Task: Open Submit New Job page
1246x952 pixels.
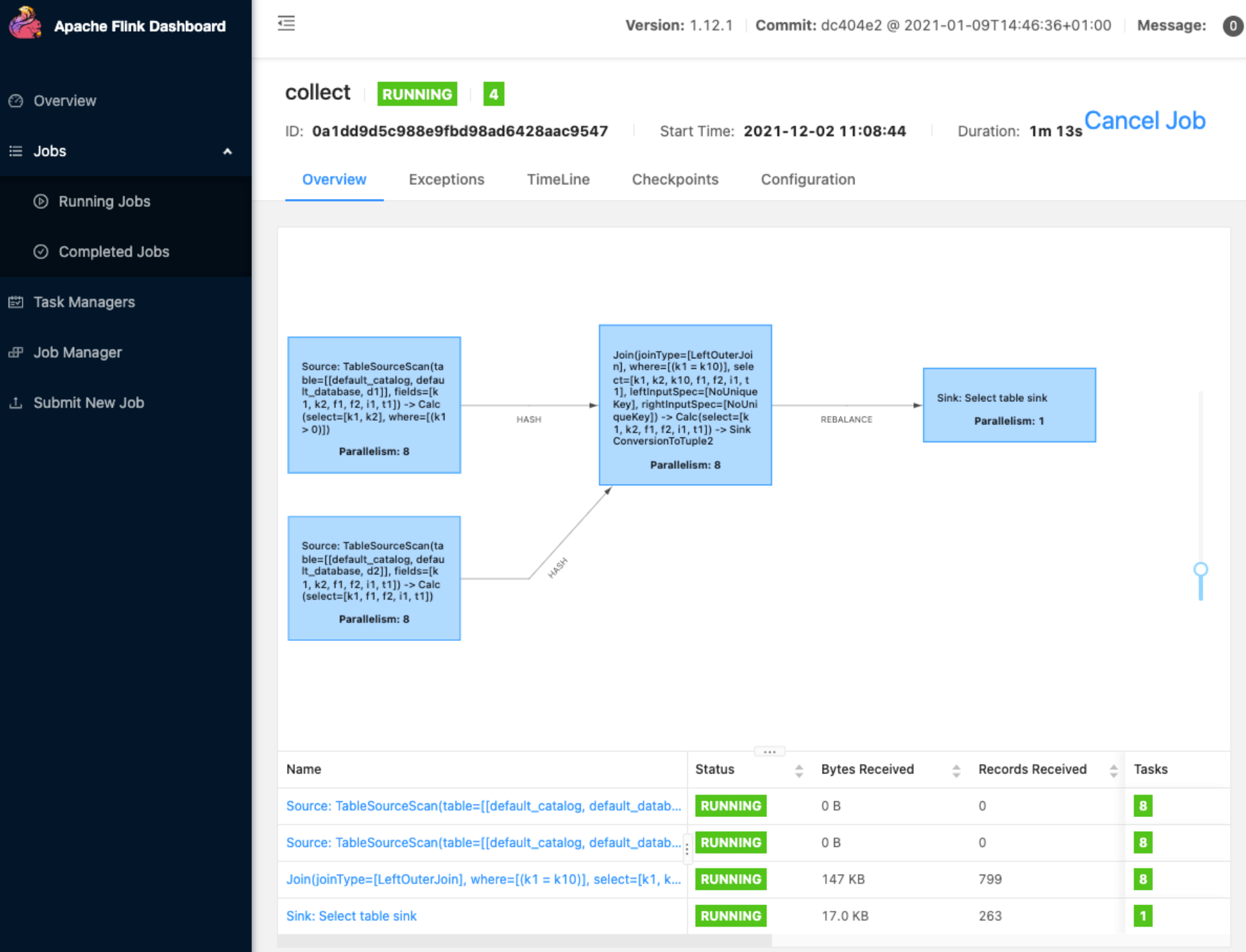Action: (89, 403)
